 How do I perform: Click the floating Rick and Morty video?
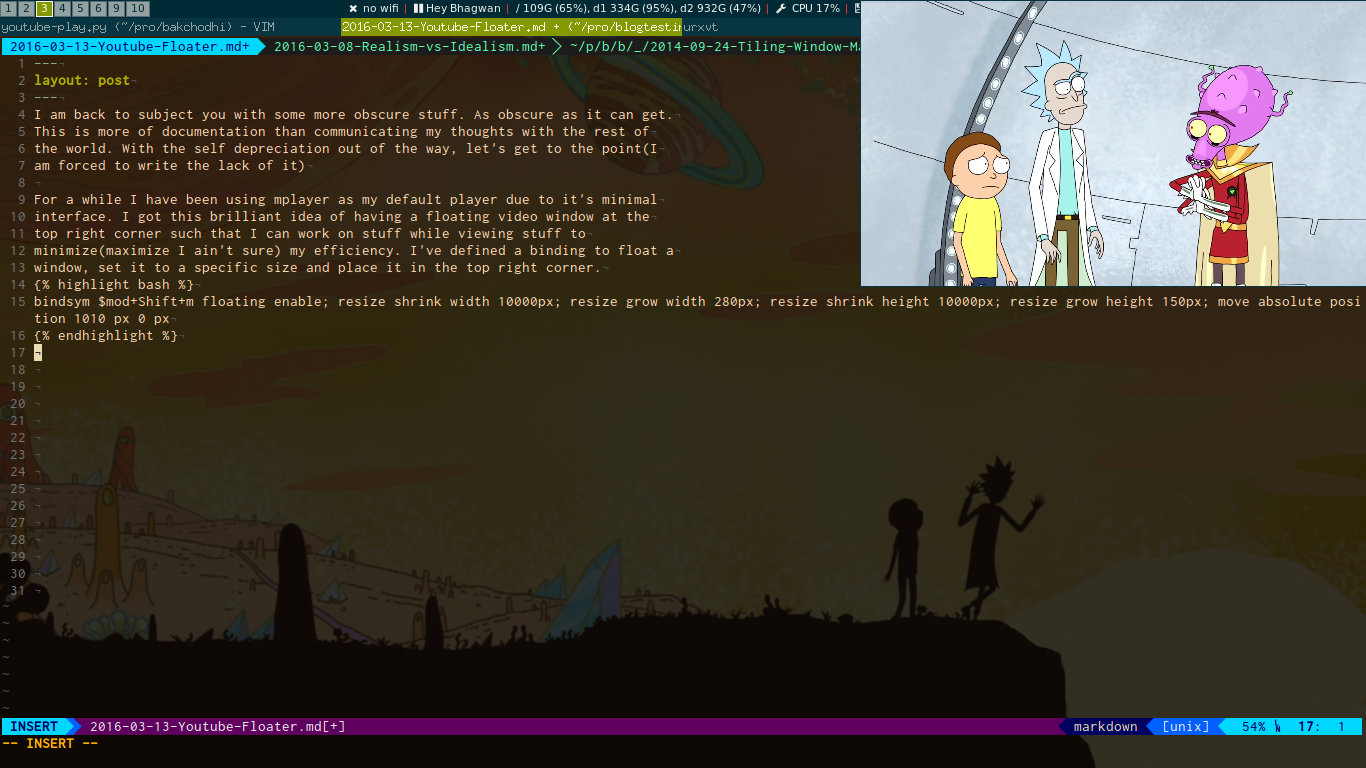coord(1113,143)
